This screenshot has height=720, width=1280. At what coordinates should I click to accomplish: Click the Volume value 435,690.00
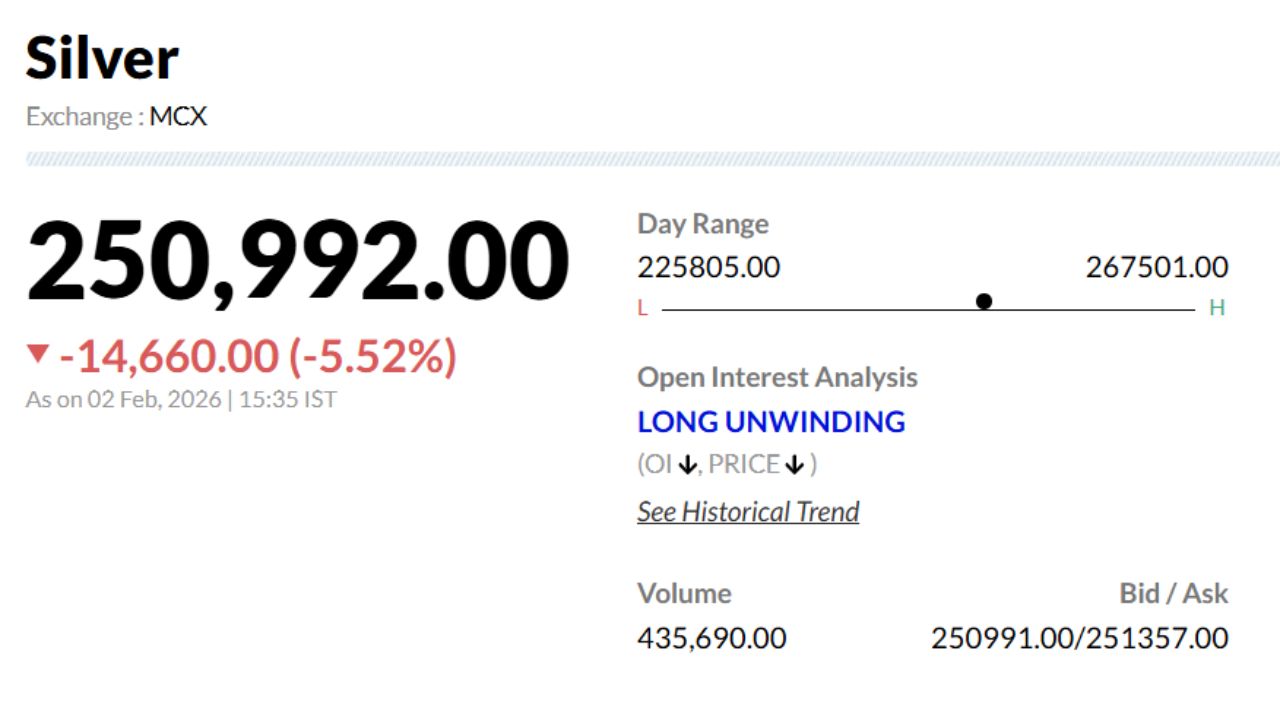coord(711,638)
